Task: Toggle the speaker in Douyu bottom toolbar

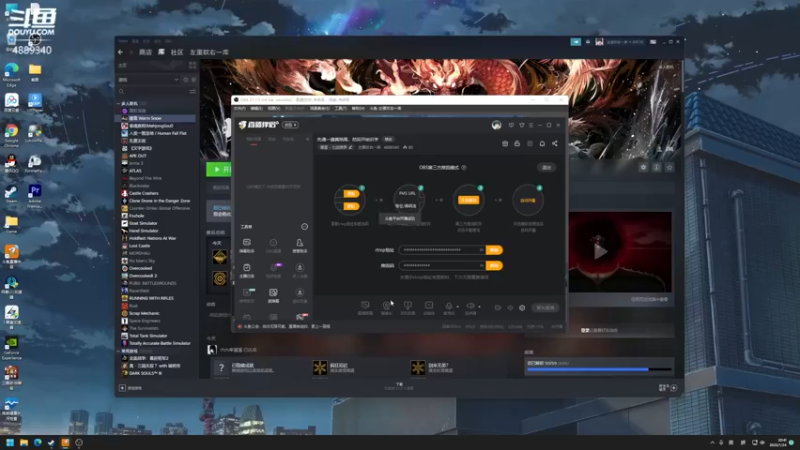Action: pos(470,307)
